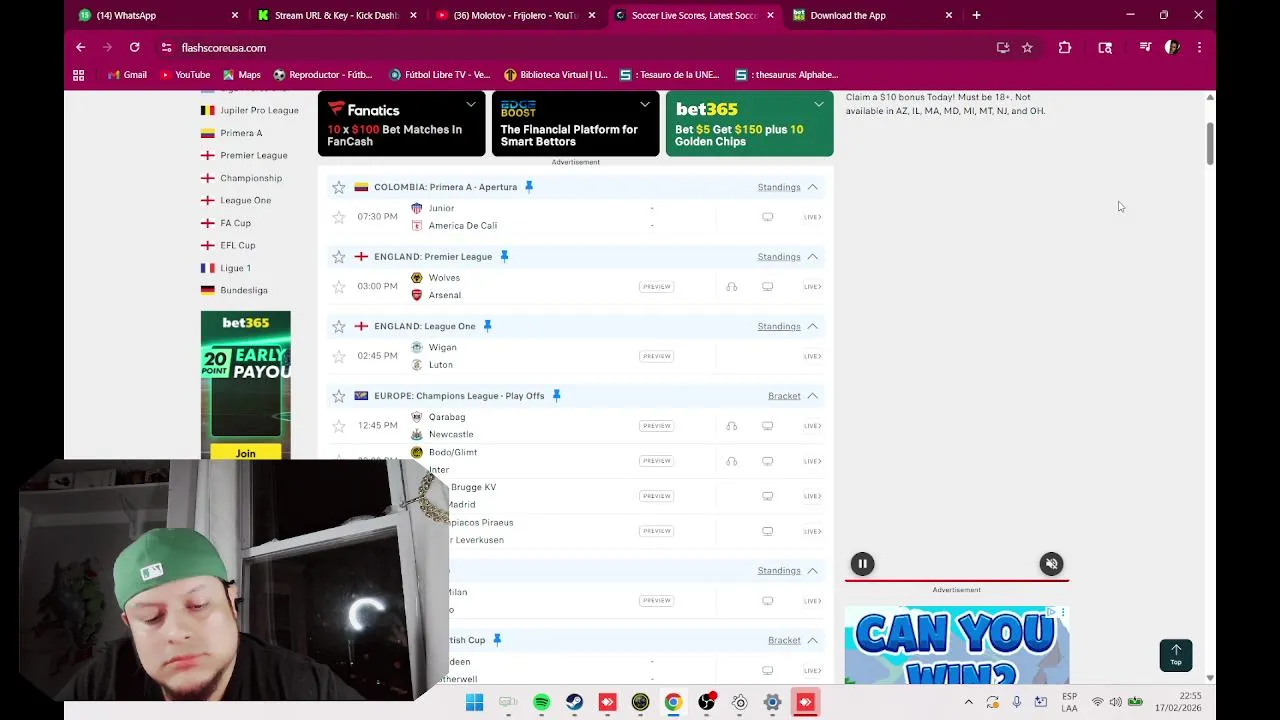The image size is (1280, 720).
Task: Open Spotify from the taskbar
Action: click(541, 703)
